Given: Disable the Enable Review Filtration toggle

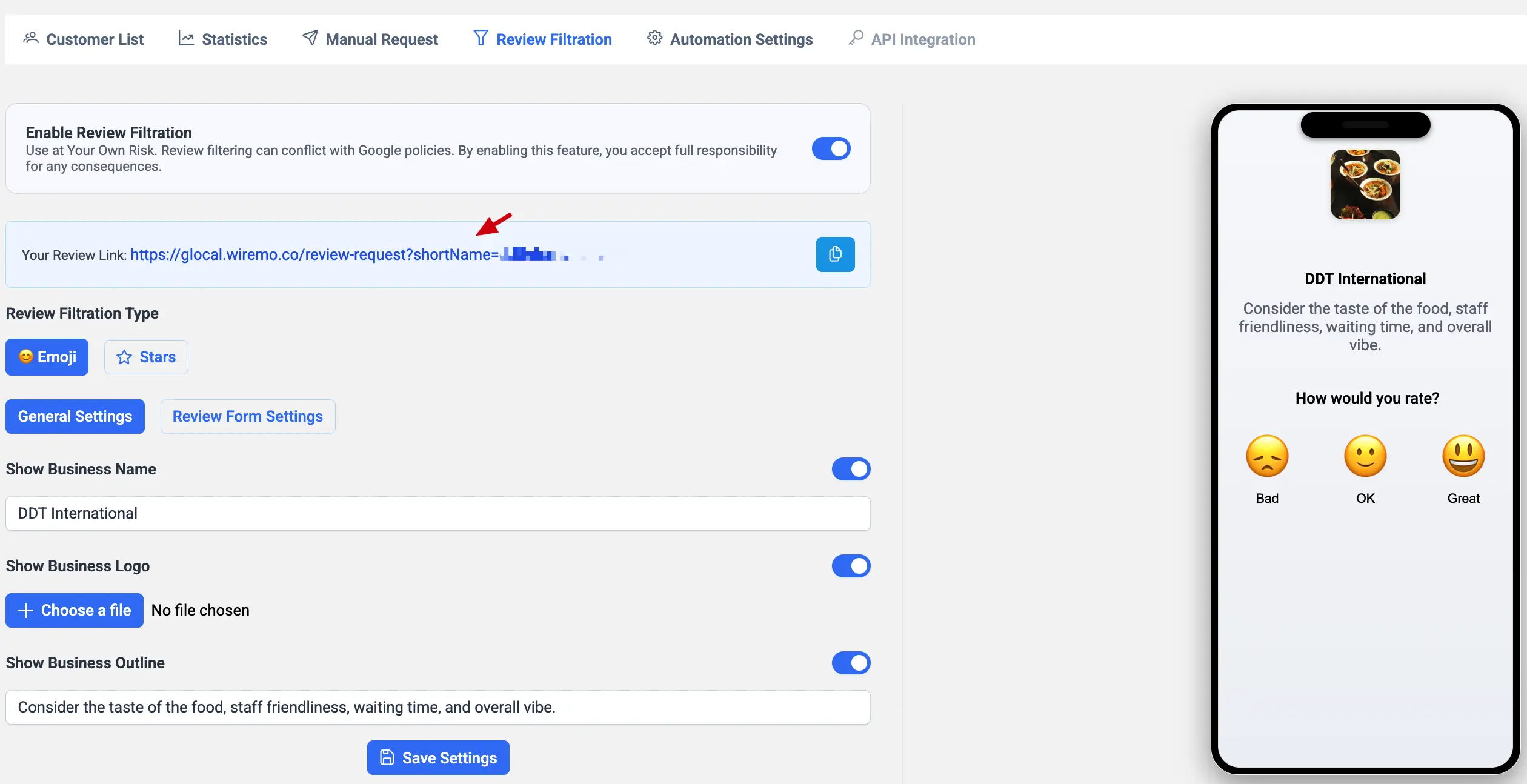Looking at the screenshot, I should (831, 148).
